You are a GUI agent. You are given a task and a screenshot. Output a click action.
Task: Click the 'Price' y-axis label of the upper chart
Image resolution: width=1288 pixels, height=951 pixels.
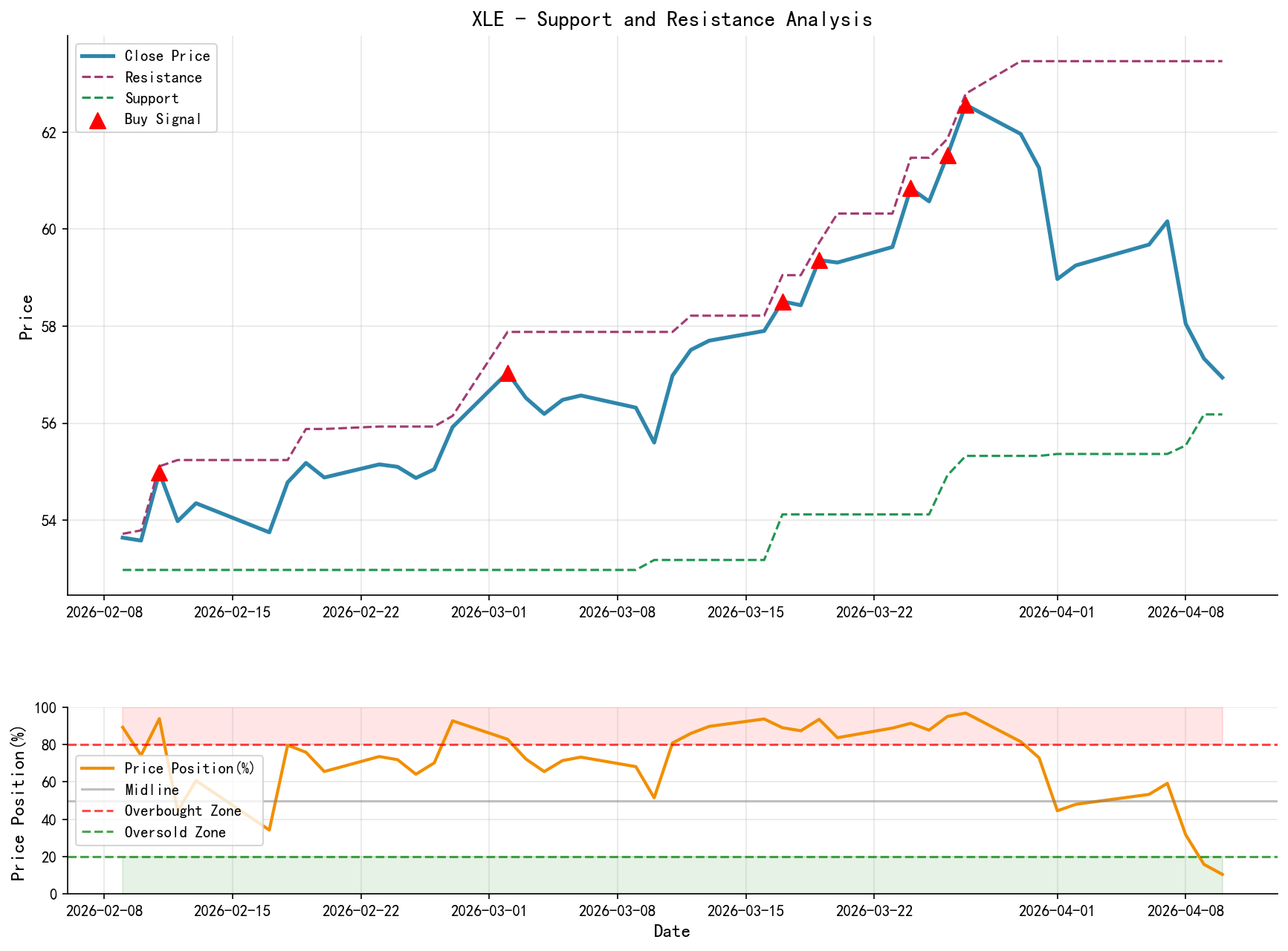(x=27, y=317)
